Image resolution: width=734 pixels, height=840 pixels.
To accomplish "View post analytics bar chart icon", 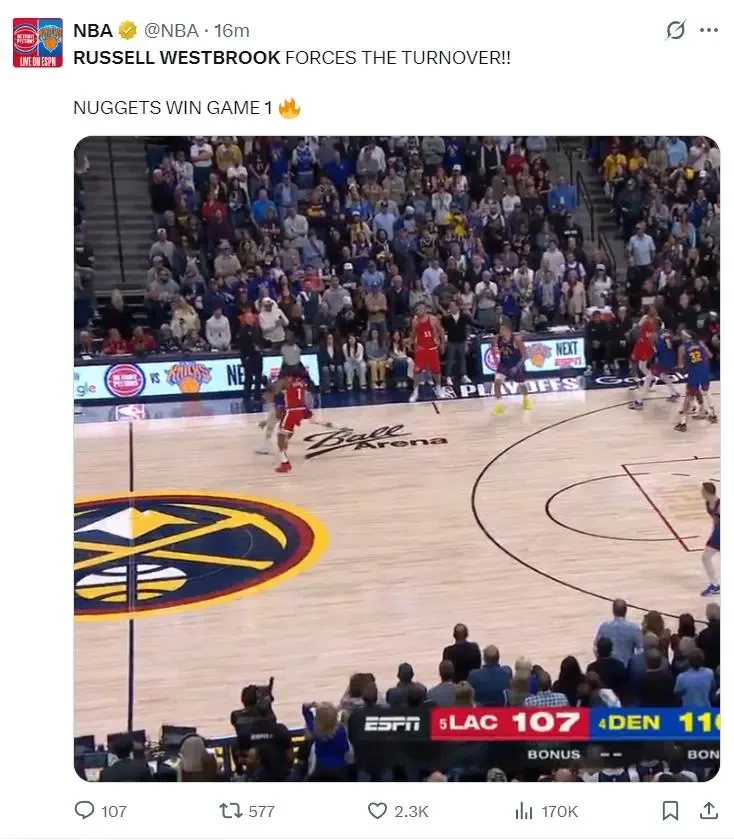I will point(523,811).
